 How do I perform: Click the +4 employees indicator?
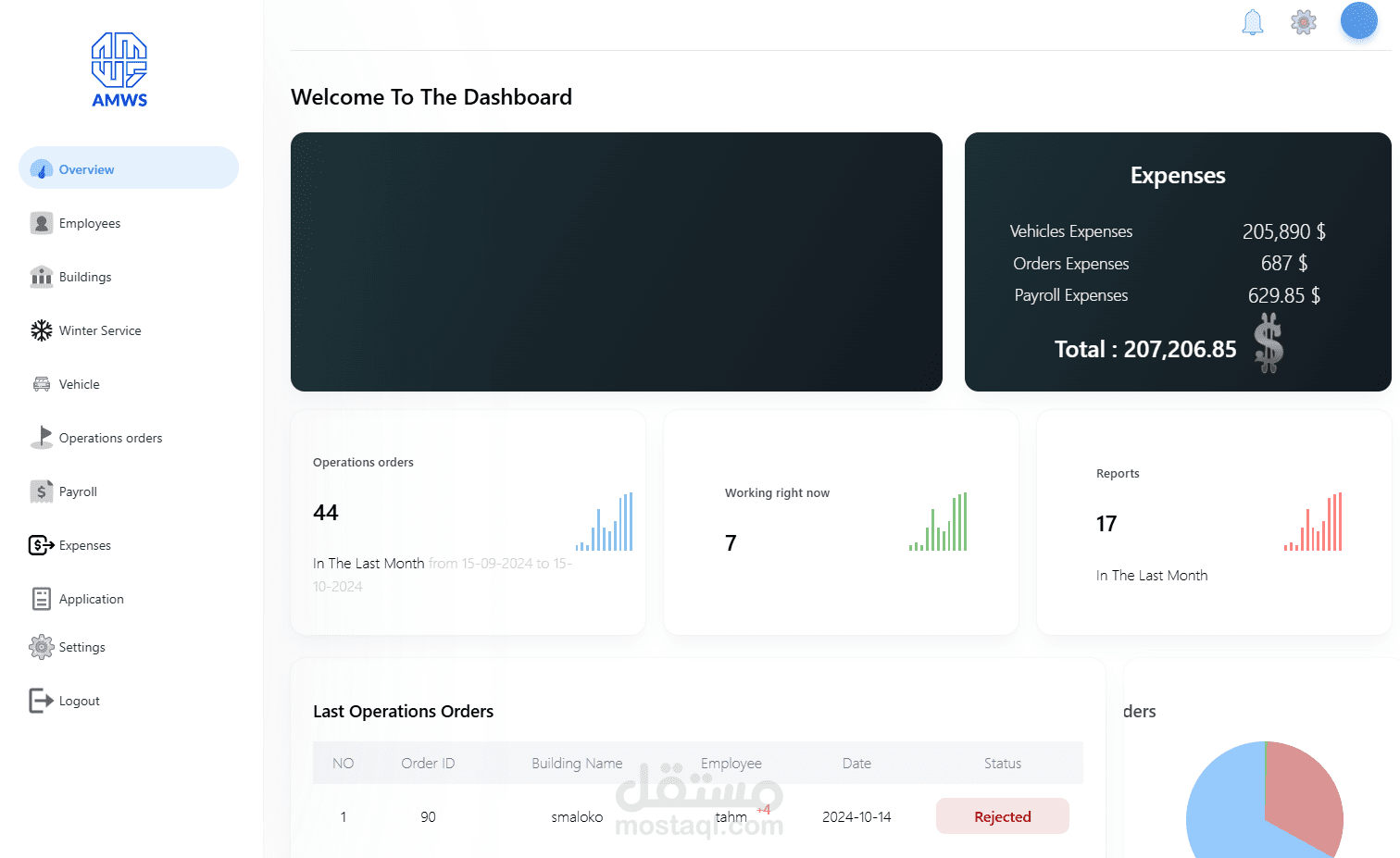click(x=764, y=810)
